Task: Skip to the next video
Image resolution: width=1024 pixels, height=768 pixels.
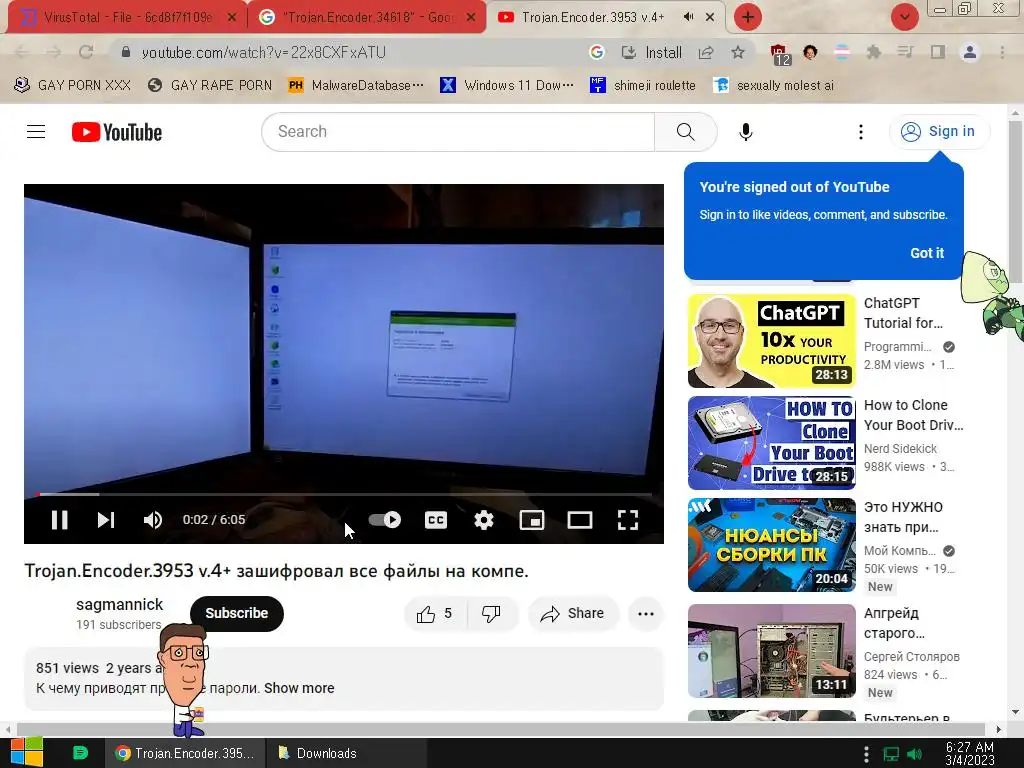Action: [106, 520]
